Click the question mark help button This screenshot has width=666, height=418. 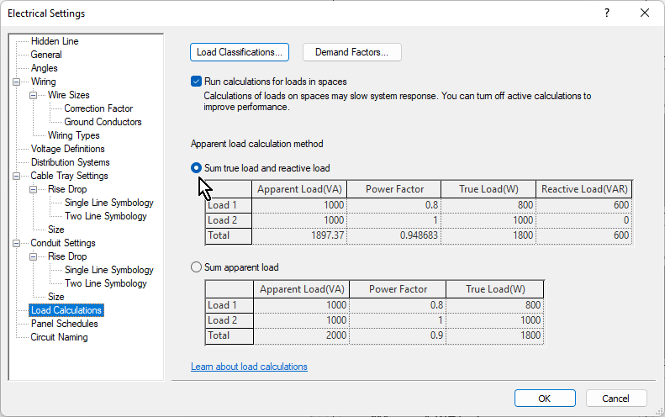[606, 13]
